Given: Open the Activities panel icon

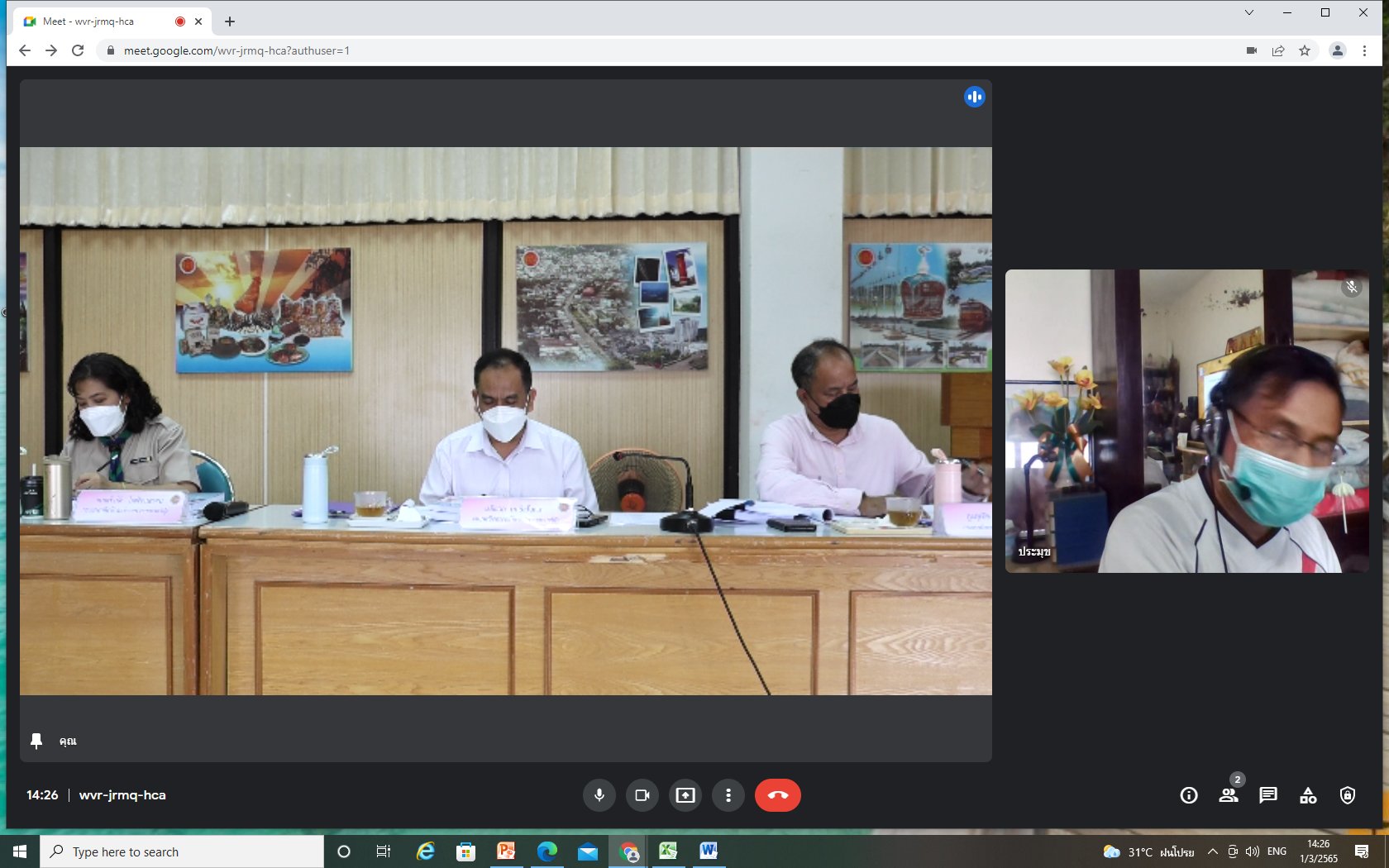Looking at the screenshot, I should 1308,795.
